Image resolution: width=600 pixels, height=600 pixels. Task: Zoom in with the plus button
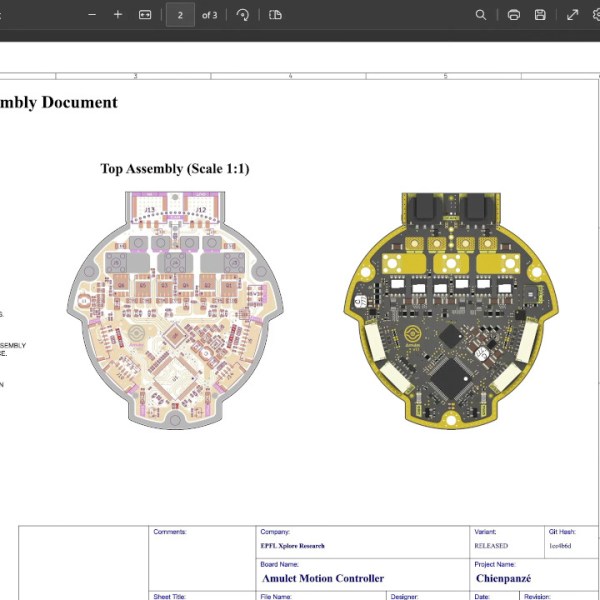pos(118,15)
